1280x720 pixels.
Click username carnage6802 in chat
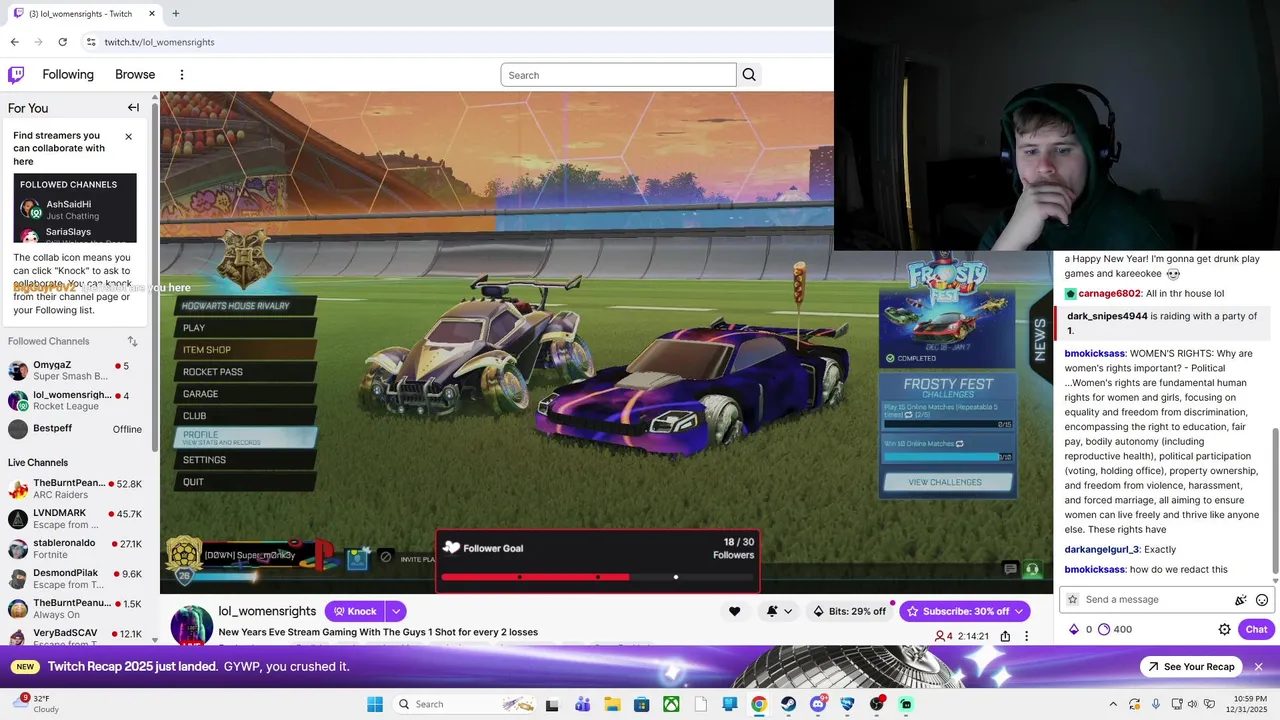pyautogui.click(x=1109, y=293)
